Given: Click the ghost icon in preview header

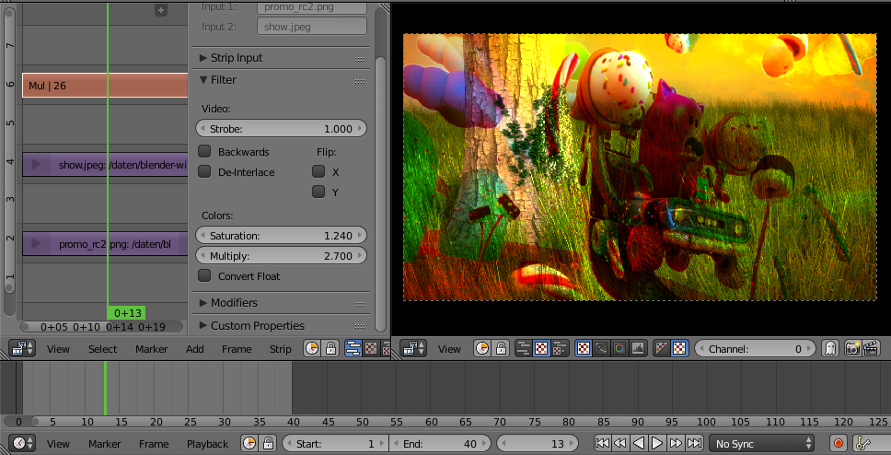Looking at the screenshot, I should coord(830,349).
